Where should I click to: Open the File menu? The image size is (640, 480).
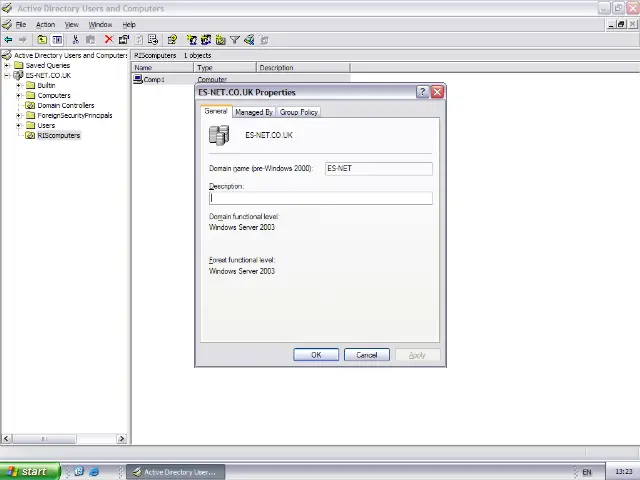coord(21,24)
